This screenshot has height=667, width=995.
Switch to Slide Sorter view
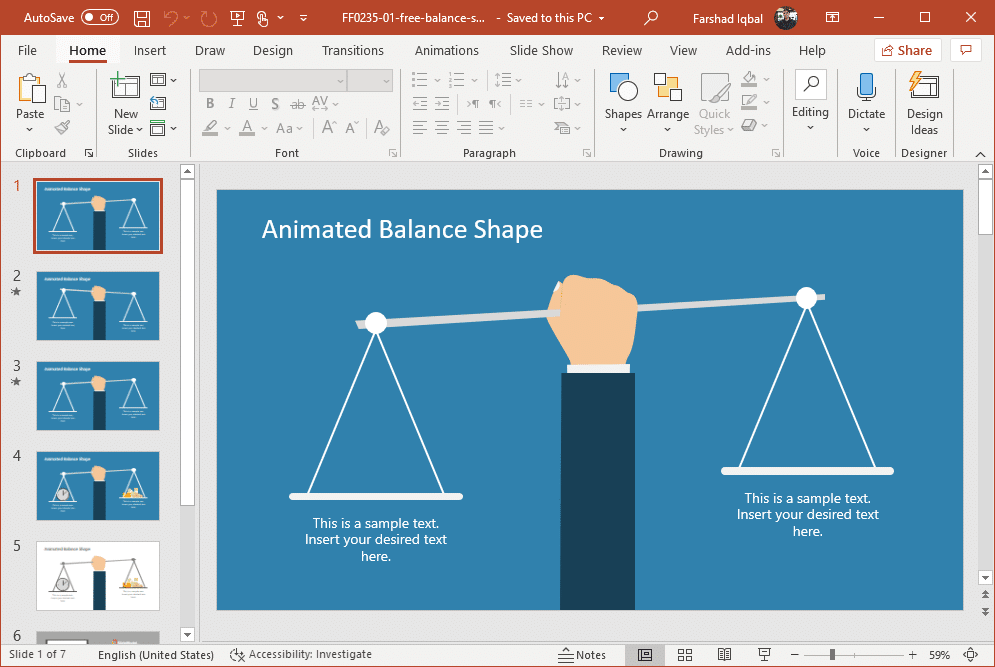(x=685, y=655)
